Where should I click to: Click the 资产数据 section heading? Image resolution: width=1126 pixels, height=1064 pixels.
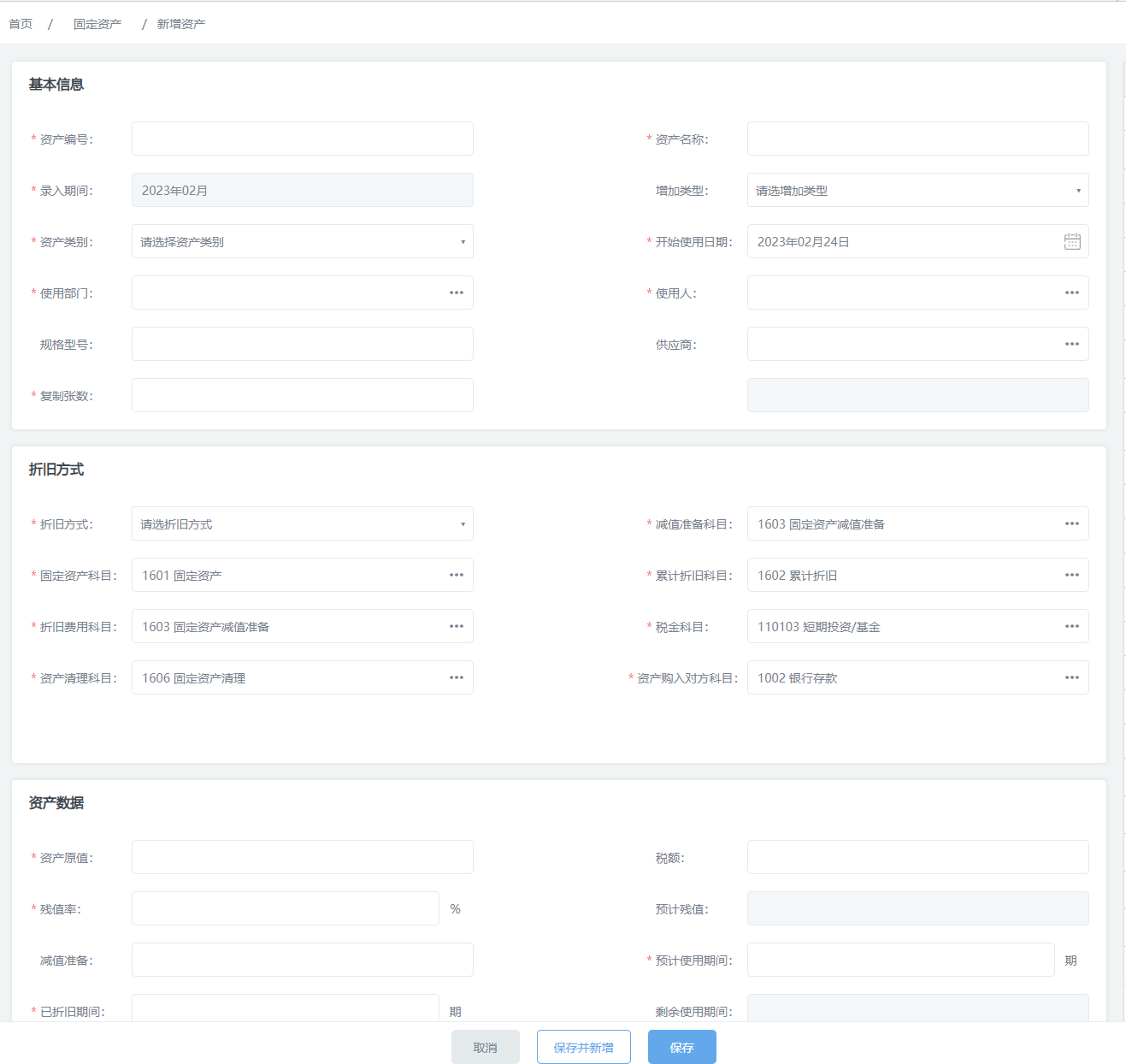pos(56,802)
